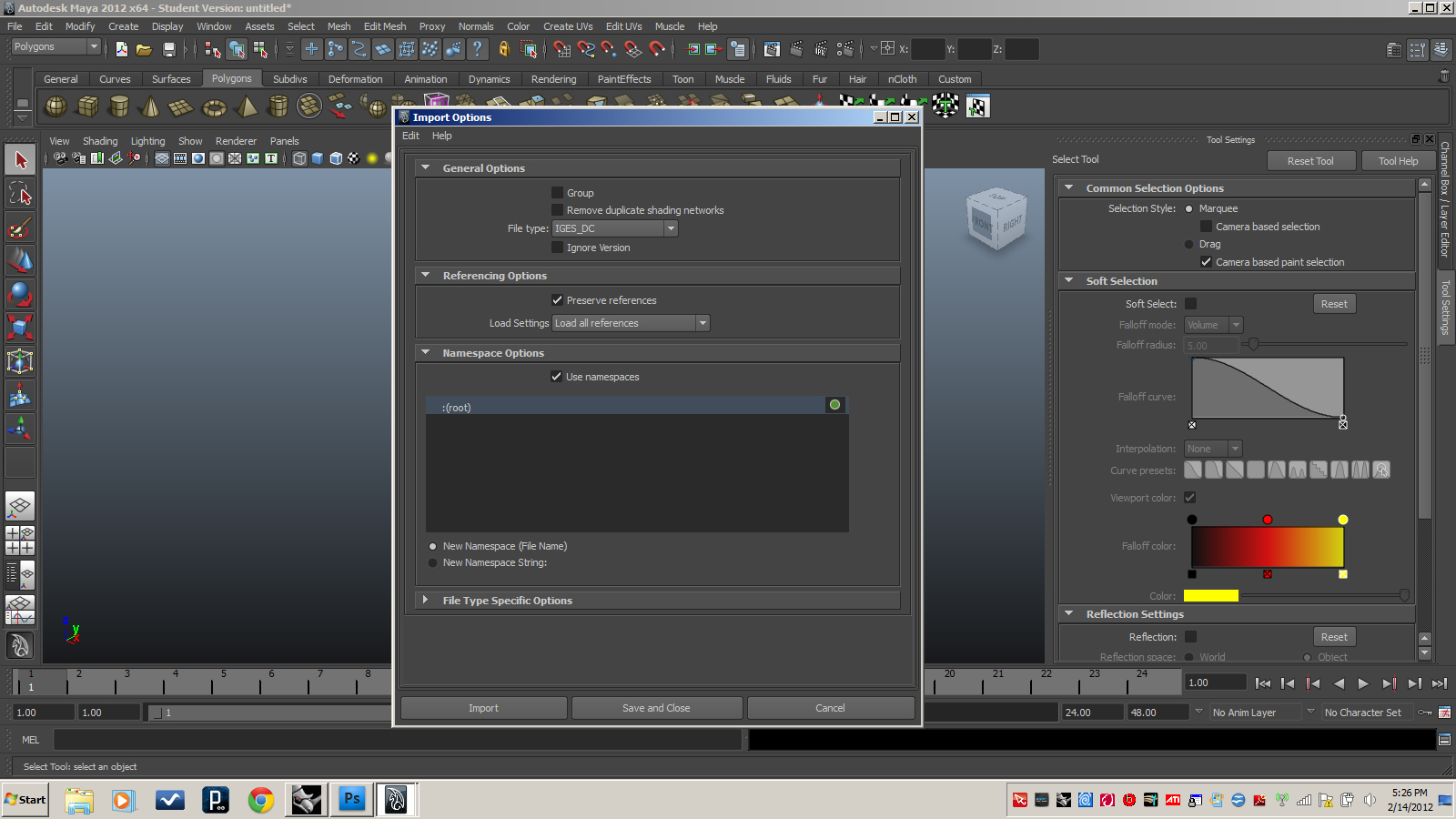
Task: Switch to the Rendering menu set tab
Action: click(x=553, y=79)
